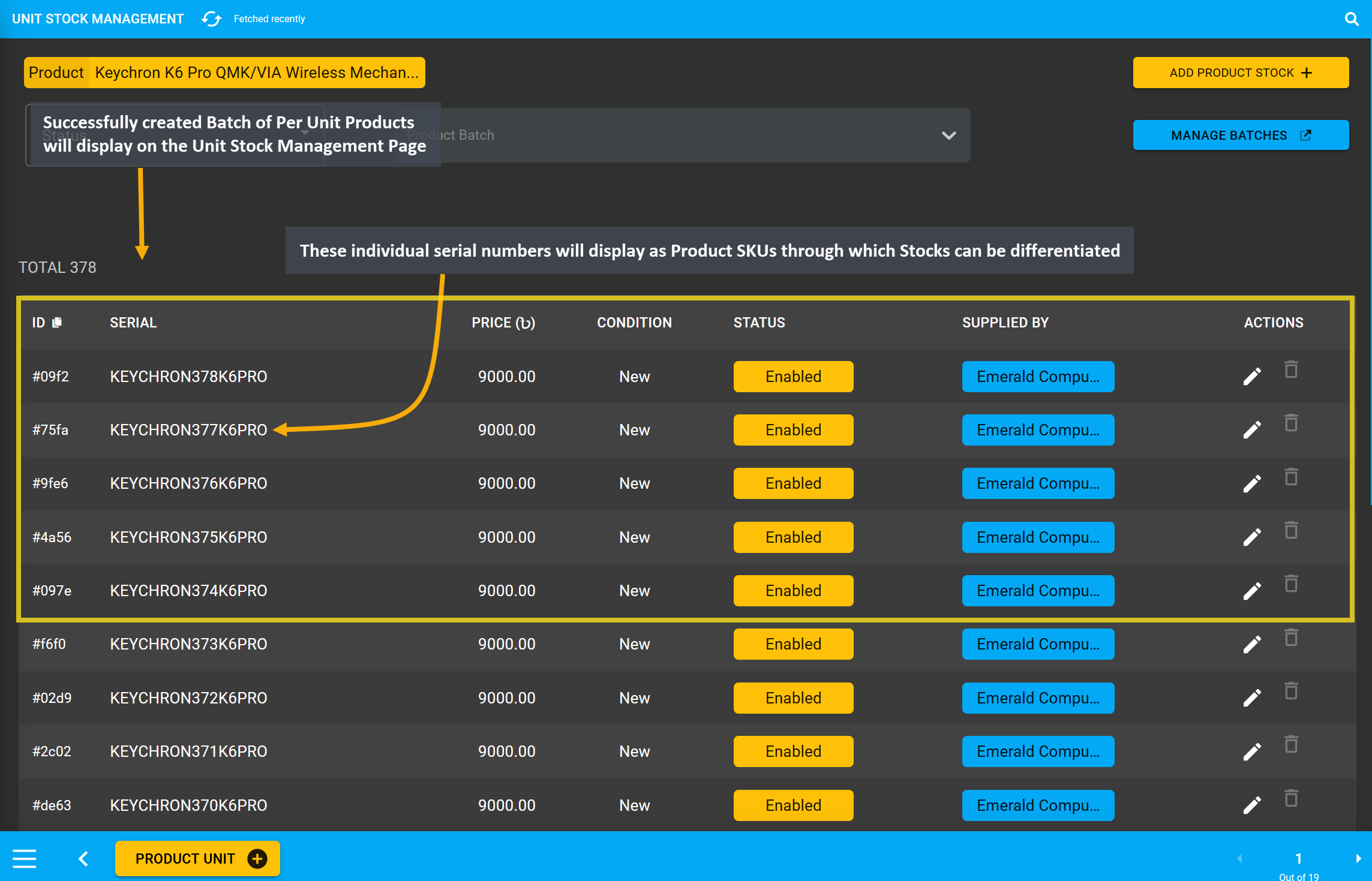
Task: Delete the KEYCHRON370K6PRO unit
Action: click(x=1291, y=798)
